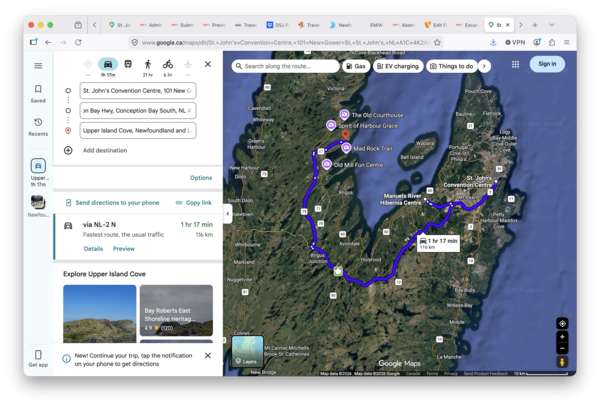The height and width of the screenshot is (407, 600).
Task: Open Street View Pegman
Action: (562, 362)
